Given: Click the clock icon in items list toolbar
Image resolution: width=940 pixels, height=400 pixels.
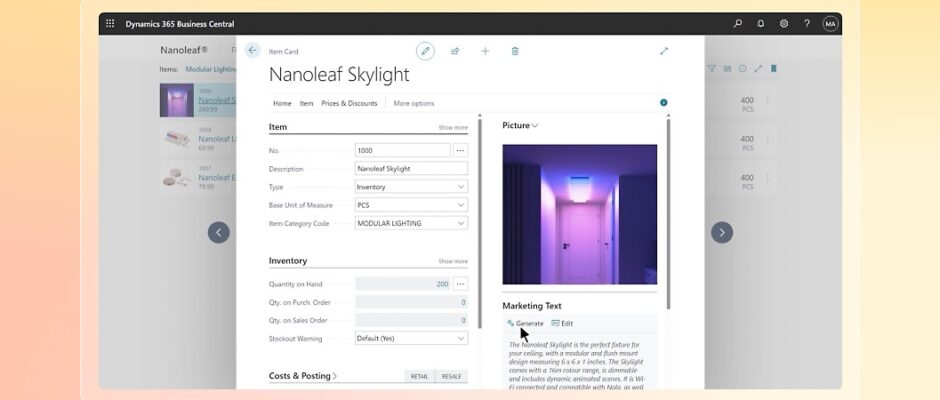Looking at the screenshot, I should pyautogui.click(x=742, y=69).
